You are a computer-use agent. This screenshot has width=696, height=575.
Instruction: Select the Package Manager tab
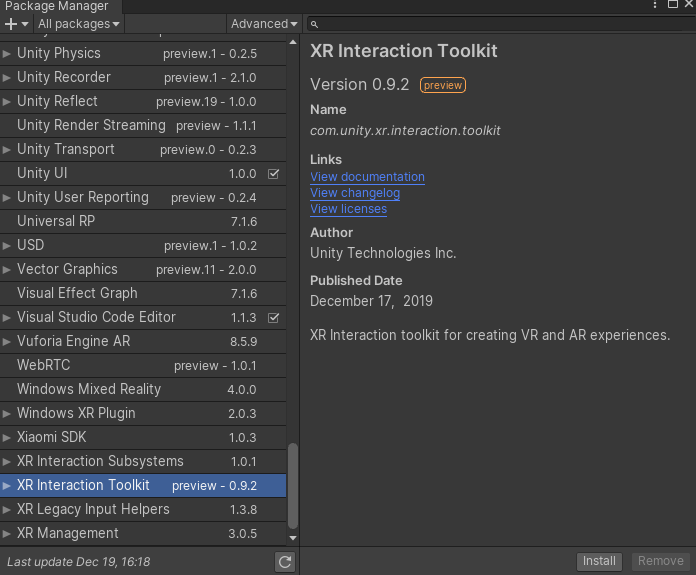point(57,6)
